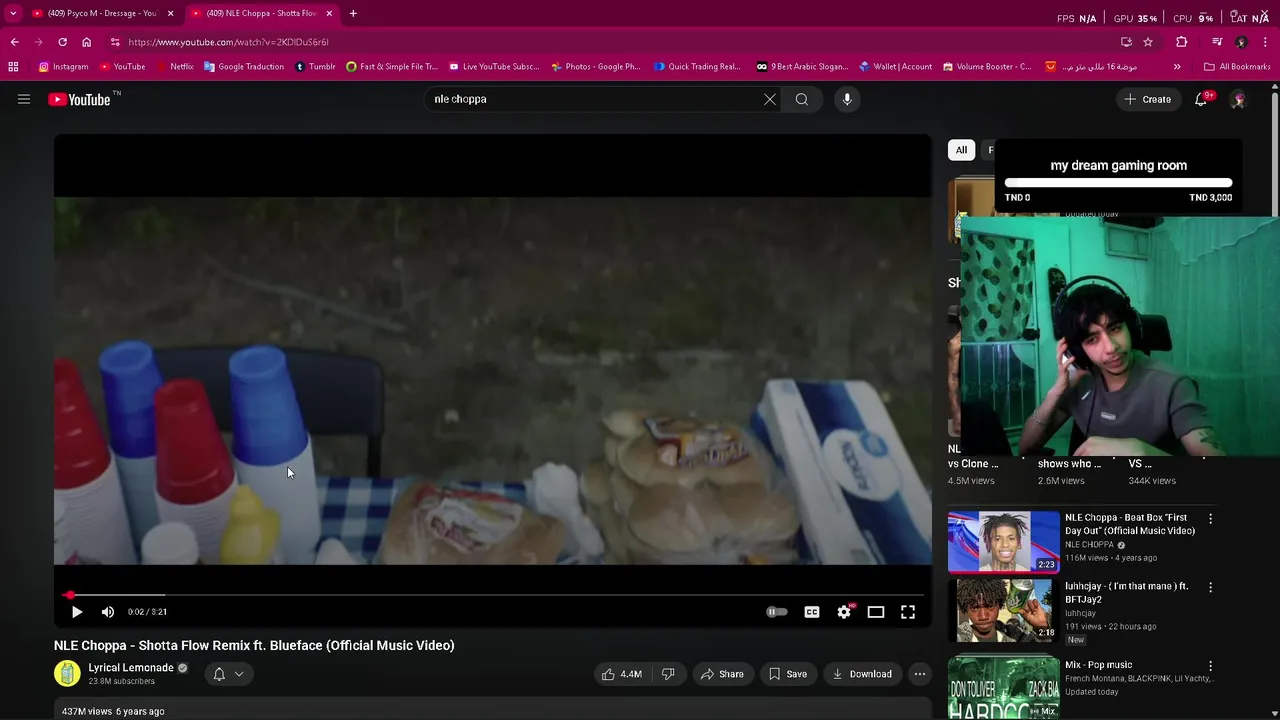Open a new browser tab with plus

[x=353, y=13]
